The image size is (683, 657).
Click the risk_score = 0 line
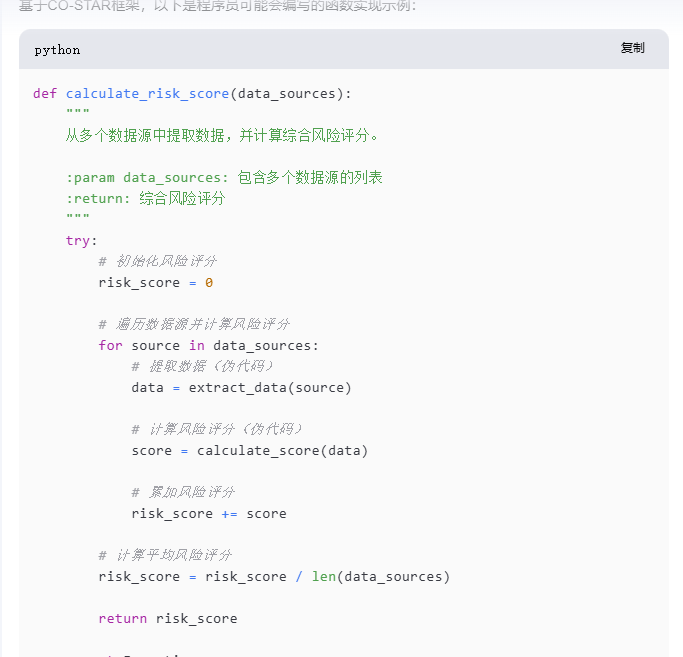point(156,282)
